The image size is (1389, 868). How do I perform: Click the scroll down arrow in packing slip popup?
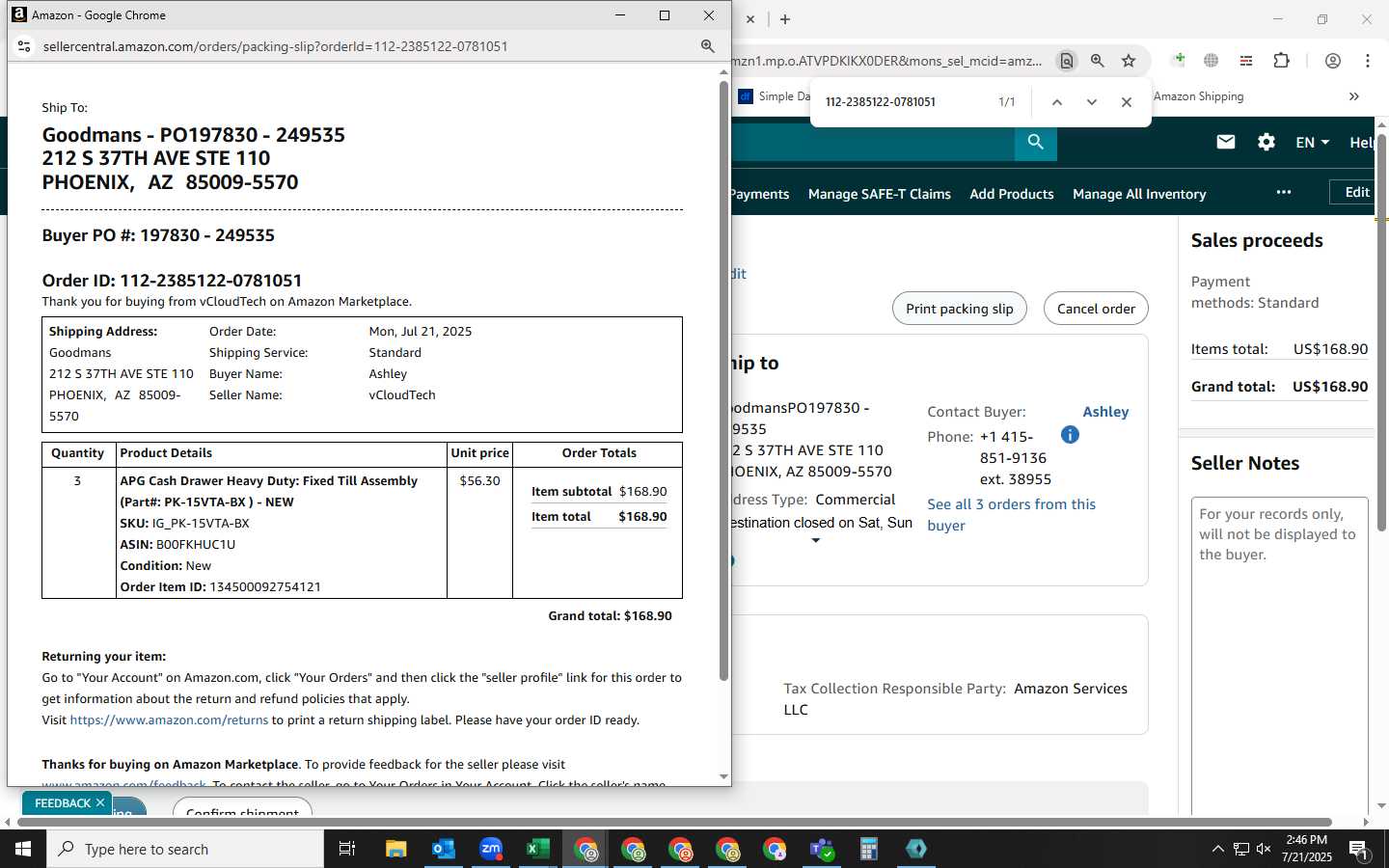tap(723, 777)
